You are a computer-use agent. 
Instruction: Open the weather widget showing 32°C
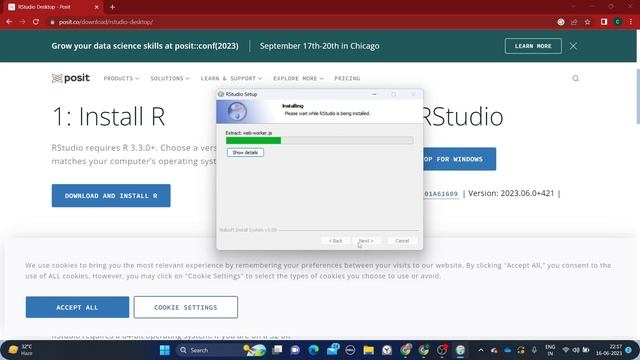click(x=20, y=350)
